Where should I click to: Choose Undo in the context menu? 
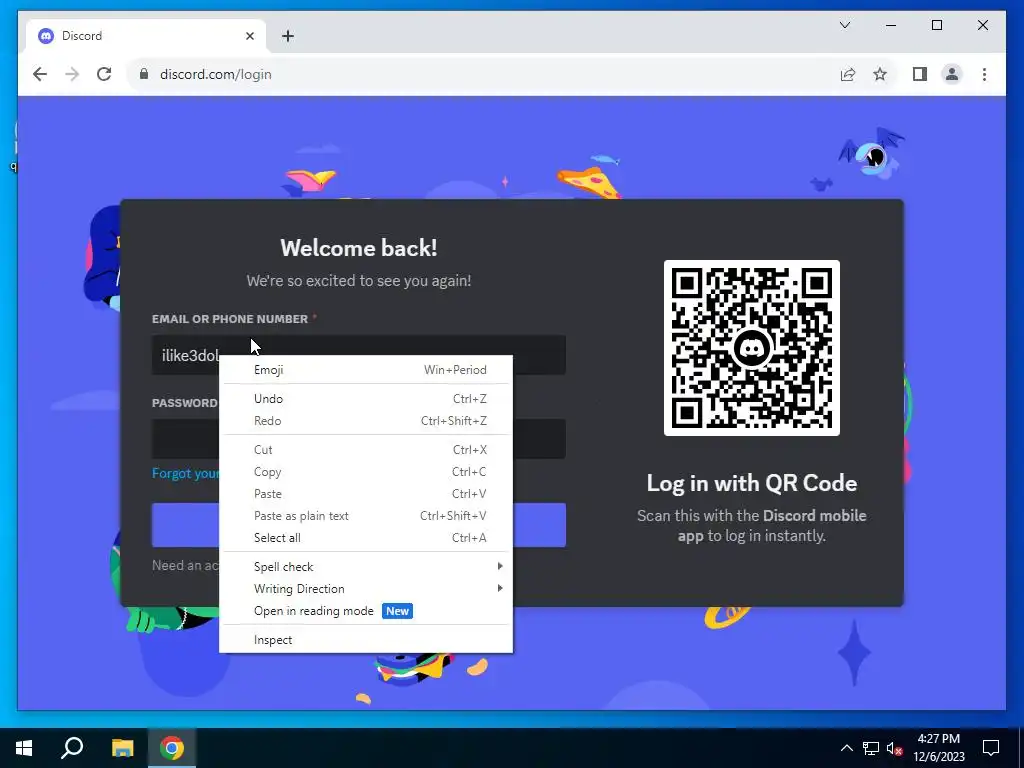pos(366,398)
